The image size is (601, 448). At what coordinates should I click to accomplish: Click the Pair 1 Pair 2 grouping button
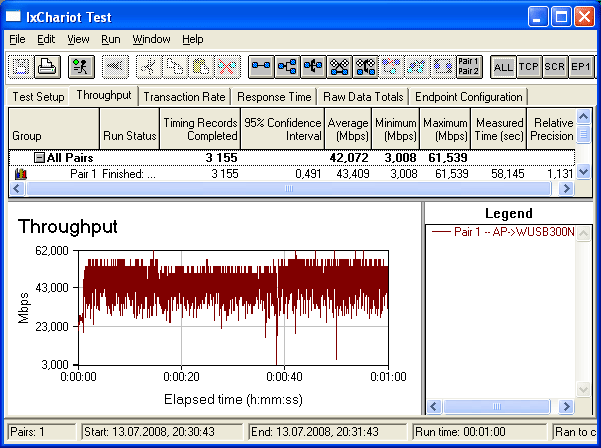469,67
